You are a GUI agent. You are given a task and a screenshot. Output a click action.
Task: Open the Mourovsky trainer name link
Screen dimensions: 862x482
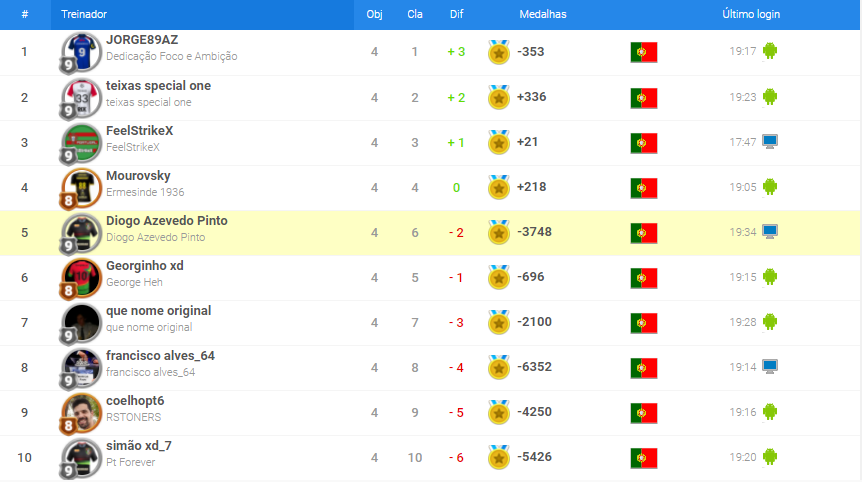click(x=138, y=176)
